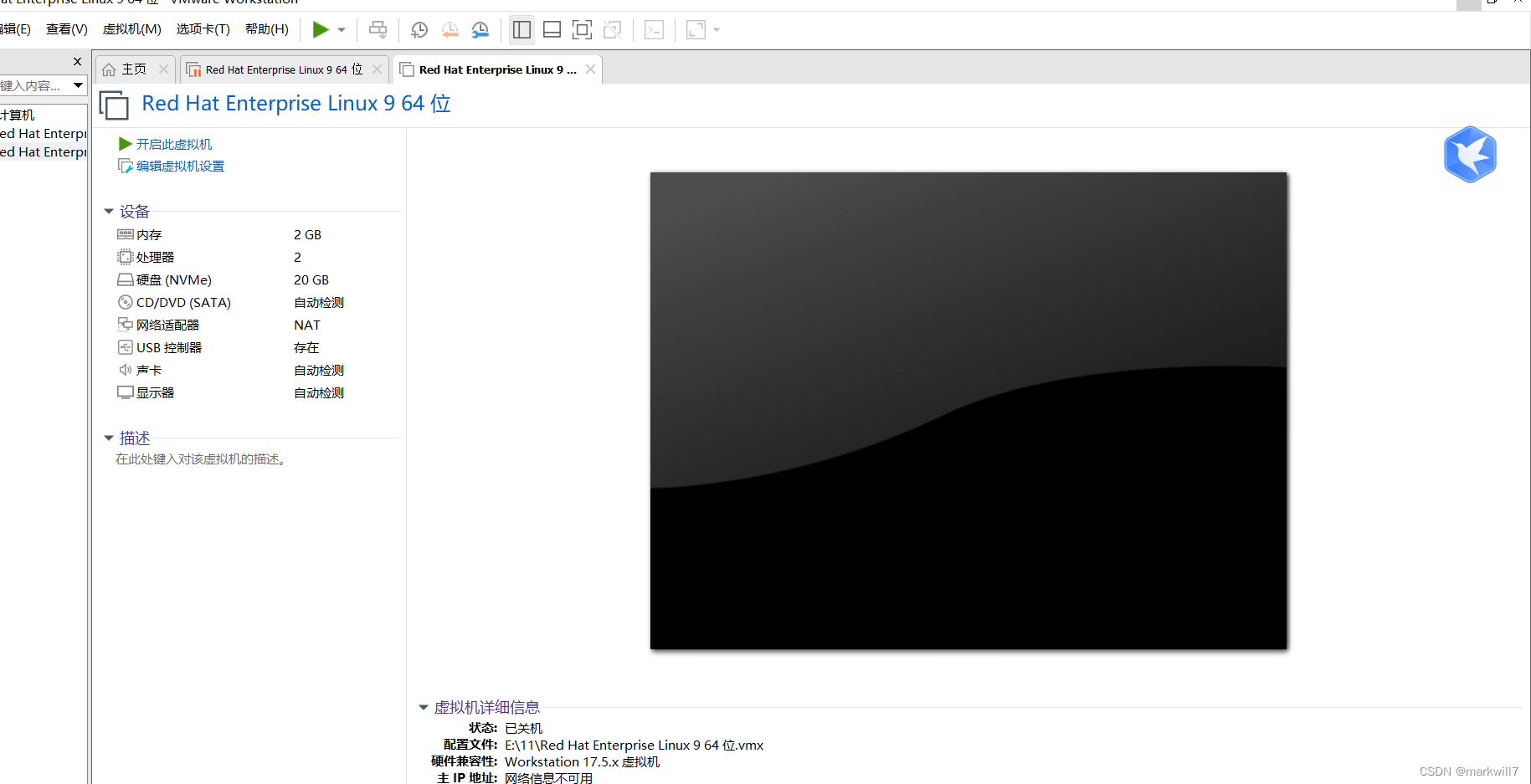This screenshot has height=784, width=1531.
Task: Click the green power on toolbar button
Action: click(x=321, y=30)
